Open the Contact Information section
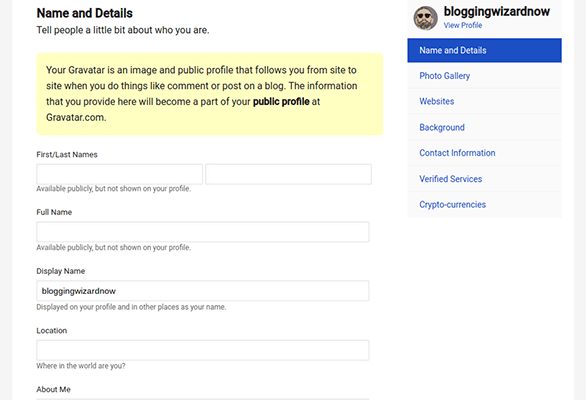 [484, 153]
